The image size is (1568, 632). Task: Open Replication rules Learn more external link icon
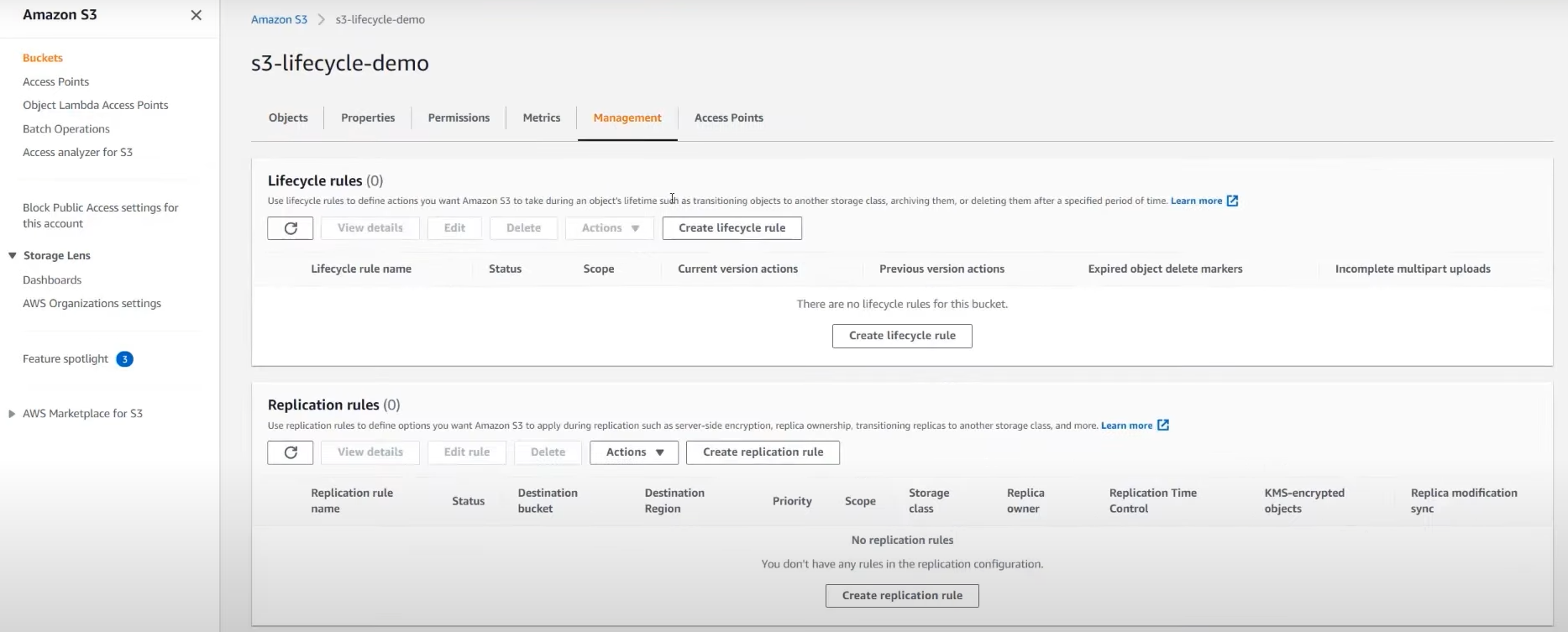pos(1163,426)
